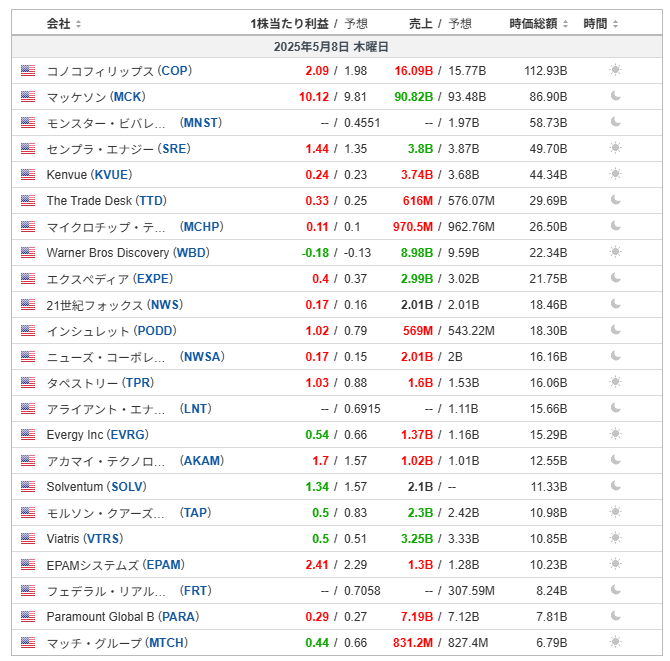Click the sun icon in KVUE row
The width and height of the screenshot is (670, 661).
point(615,174)
